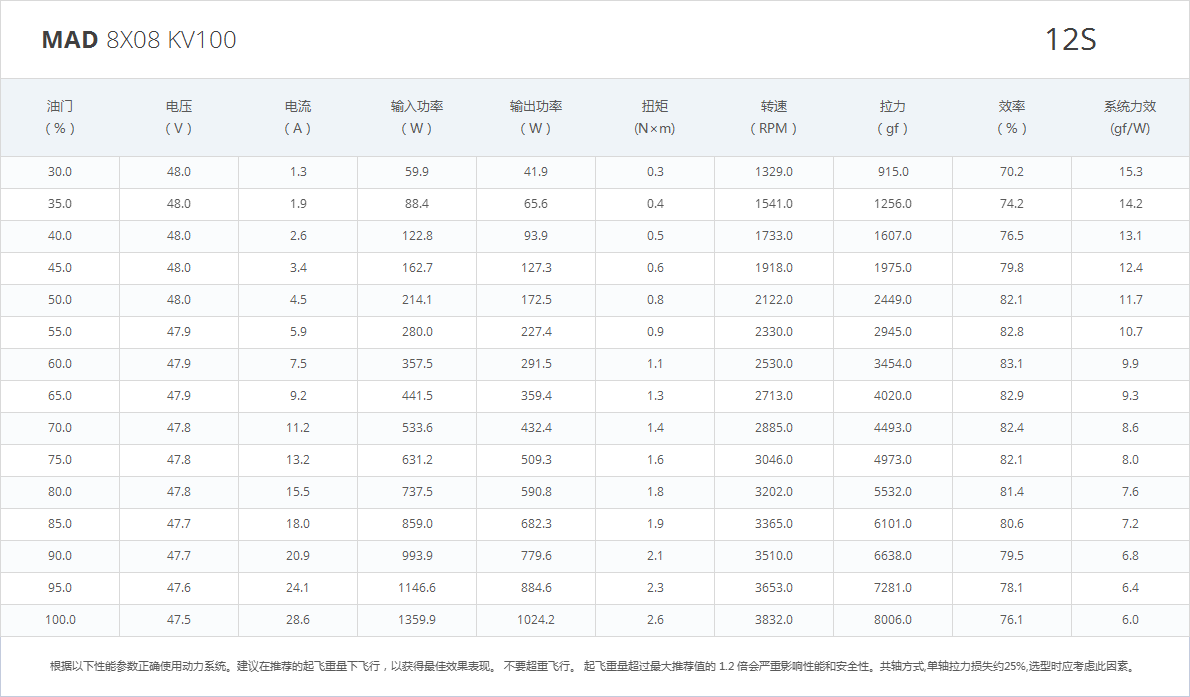This screenshot has height=697, width=1190.
Task: Click throttle value "65.0"
Action: pyautogui.click(x=60, y=396)
